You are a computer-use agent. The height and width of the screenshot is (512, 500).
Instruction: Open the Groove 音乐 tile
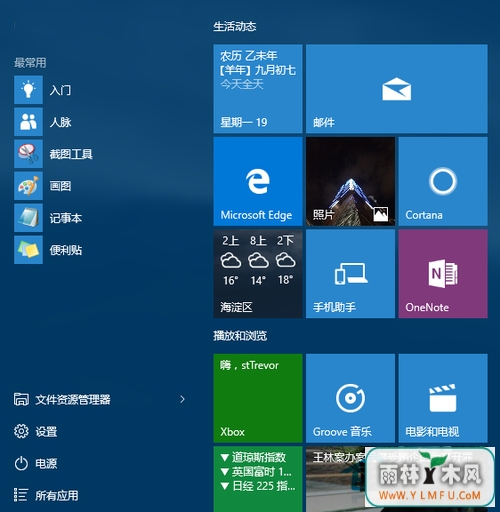click(x=350, y=398)
